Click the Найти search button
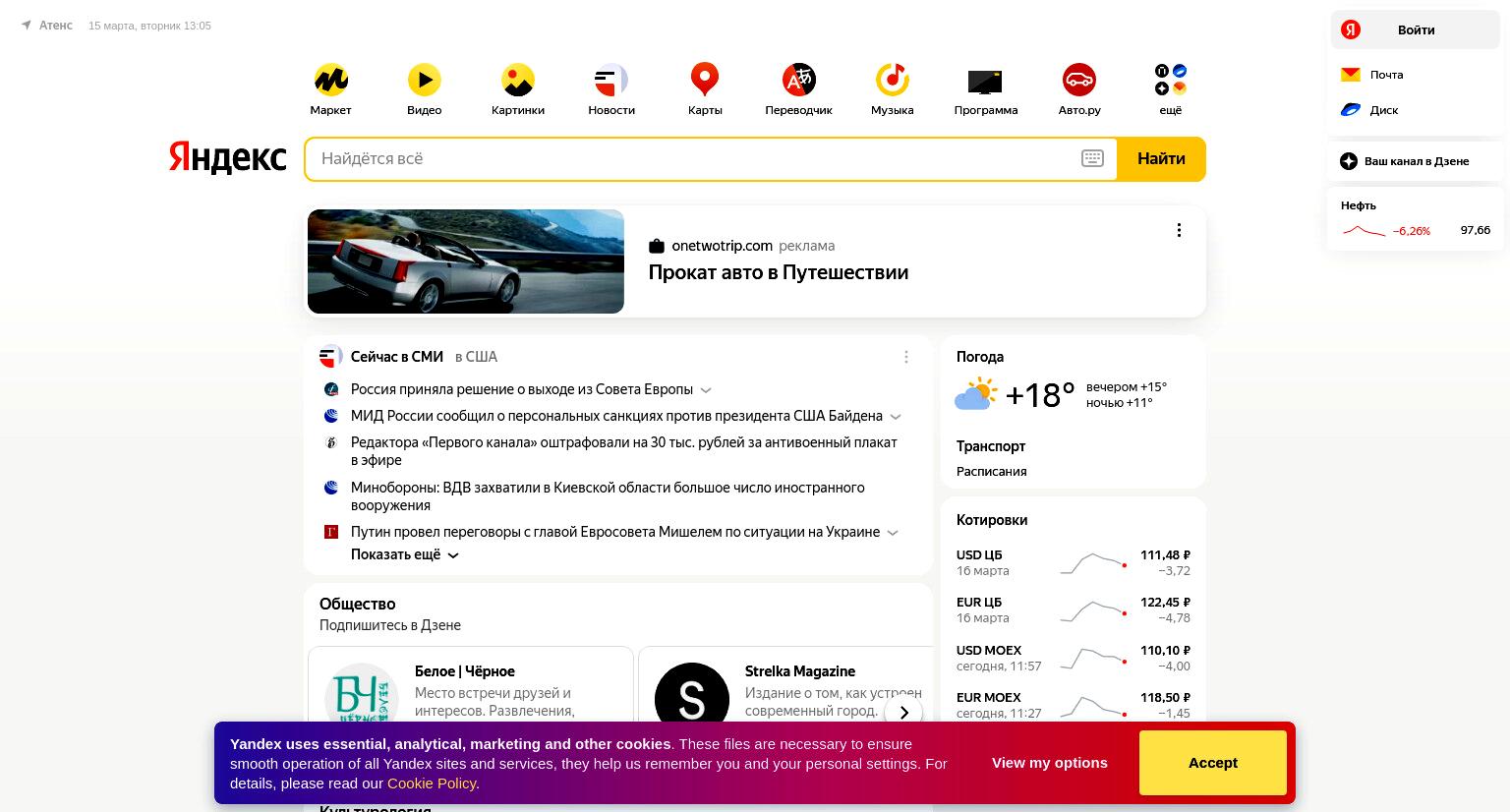The image size is (1510, 812). [1161, 159]
